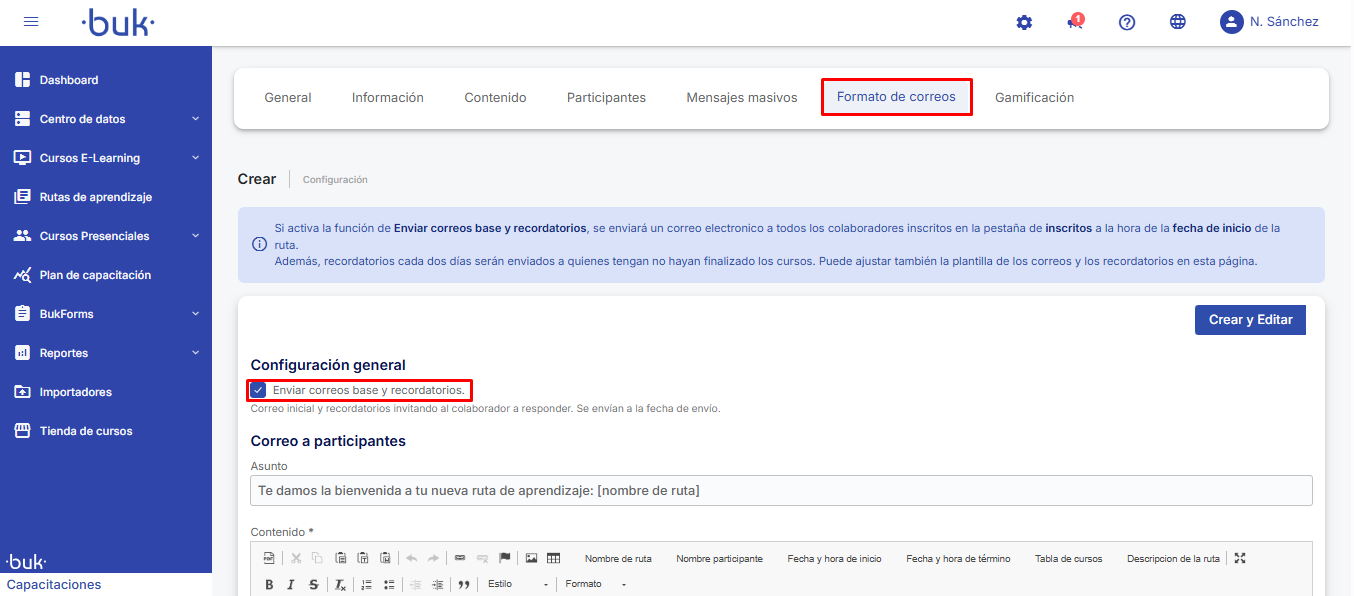Switch to the Gamificación tab
The image size is (1354, 596).
pos(1034,98)
